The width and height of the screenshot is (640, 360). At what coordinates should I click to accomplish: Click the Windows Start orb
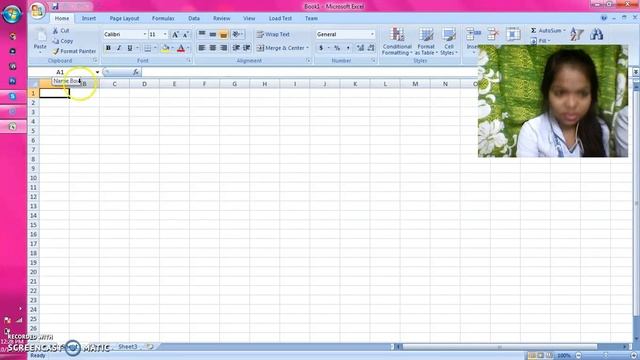[12, 13]
